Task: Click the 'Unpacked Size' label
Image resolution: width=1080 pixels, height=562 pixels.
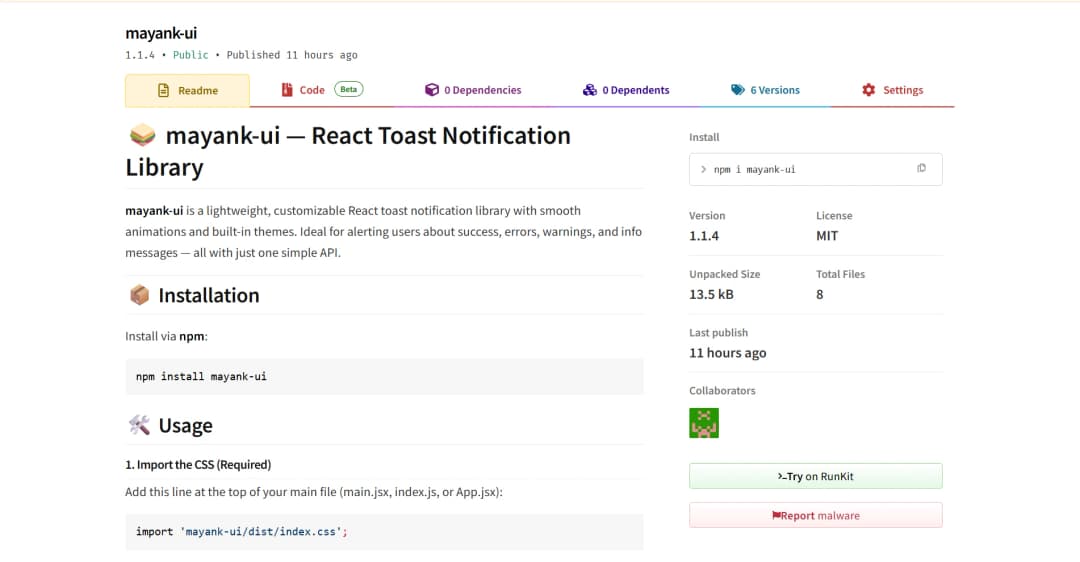Action: (725, 274)
